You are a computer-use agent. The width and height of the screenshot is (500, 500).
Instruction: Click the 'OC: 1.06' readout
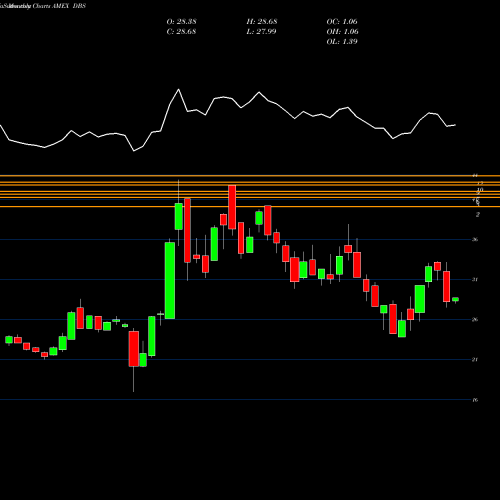point(342,22)
